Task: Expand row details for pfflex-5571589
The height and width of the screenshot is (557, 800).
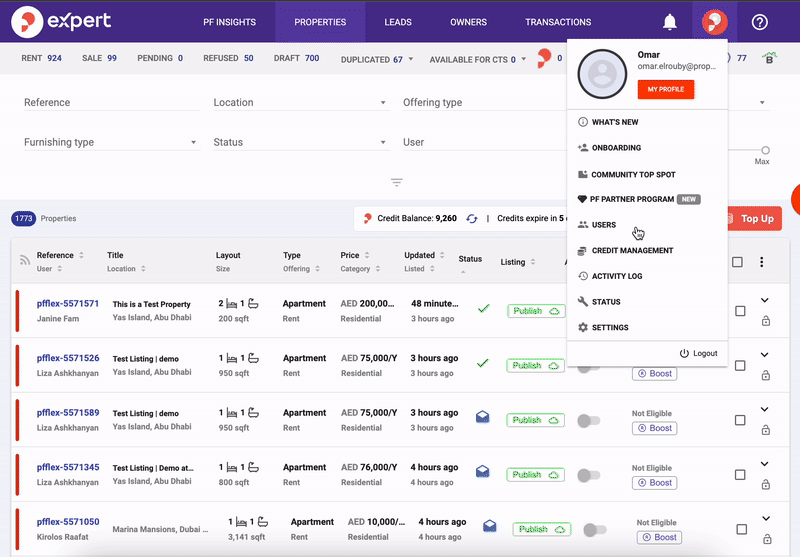Action: point(764,409)
